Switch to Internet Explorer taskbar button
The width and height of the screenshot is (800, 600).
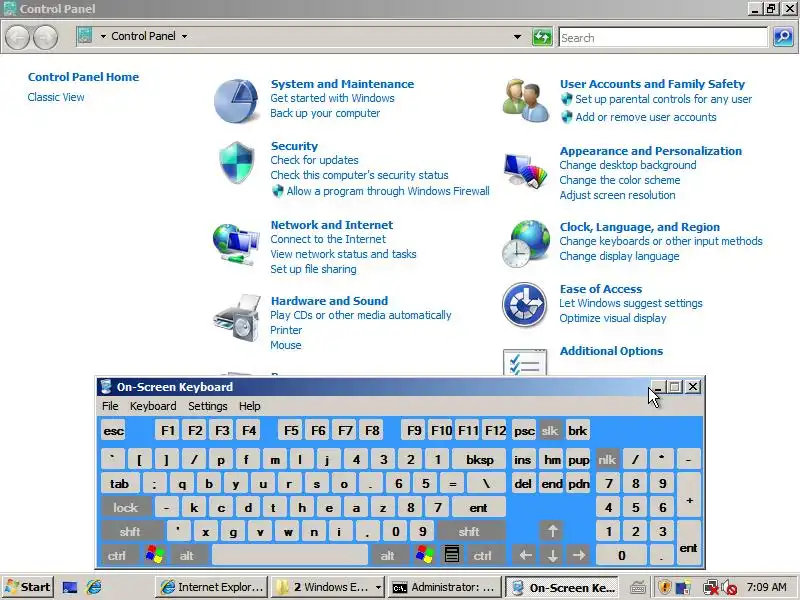pos(211,587)
